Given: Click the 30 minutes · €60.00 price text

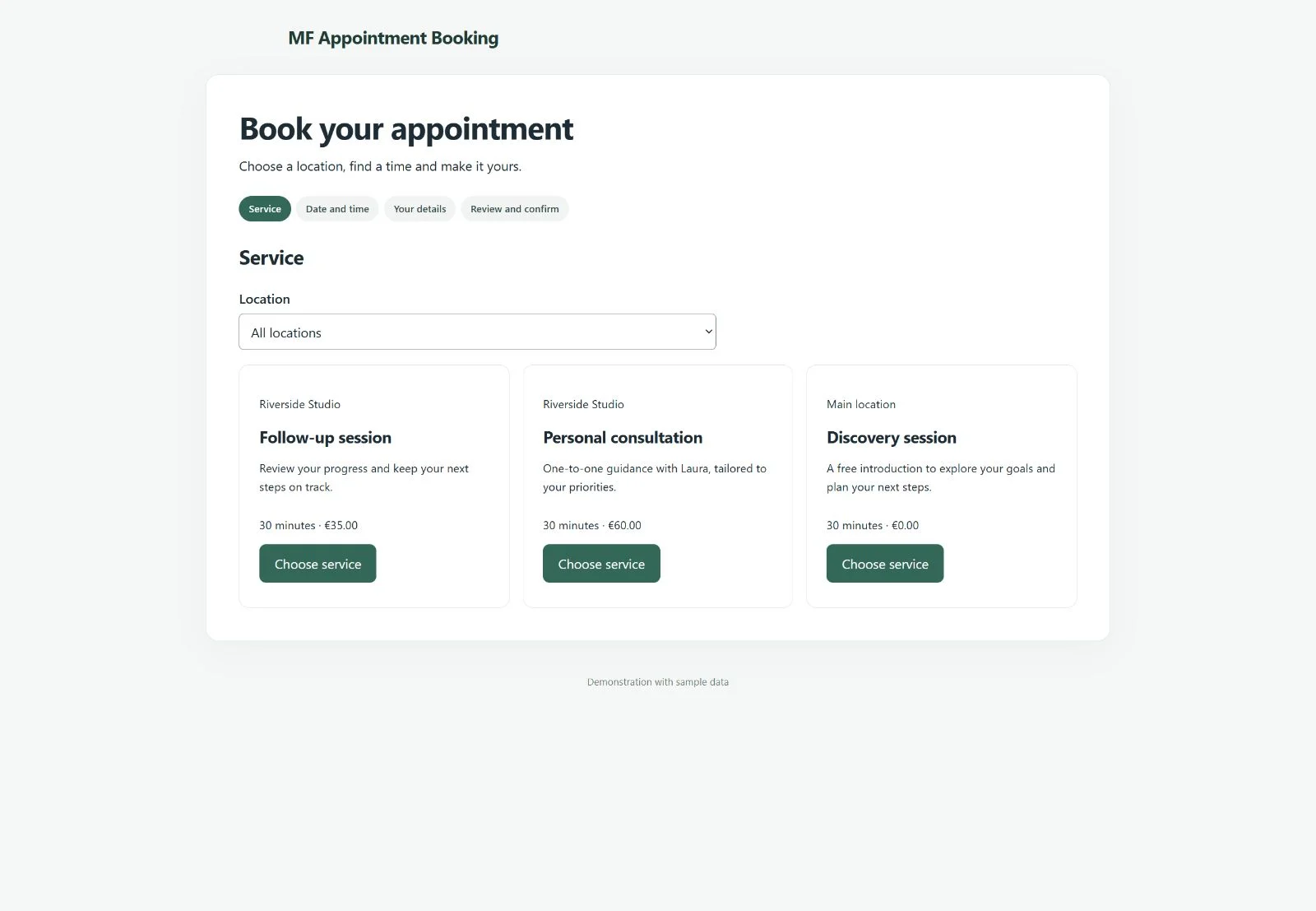Looking at the screenshot, I should [592, 525].
